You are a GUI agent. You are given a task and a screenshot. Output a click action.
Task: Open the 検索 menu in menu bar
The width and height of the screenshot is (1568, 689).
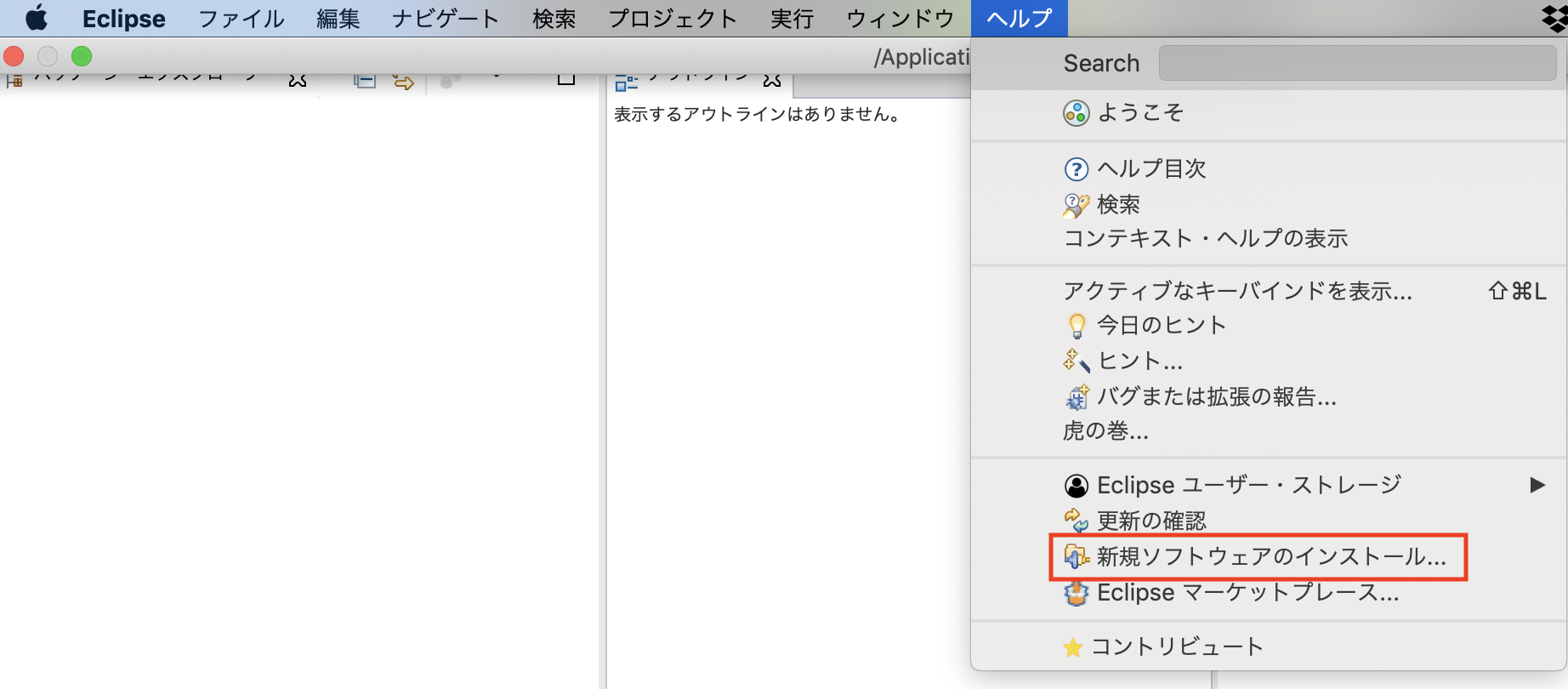(x=554, y=18)
